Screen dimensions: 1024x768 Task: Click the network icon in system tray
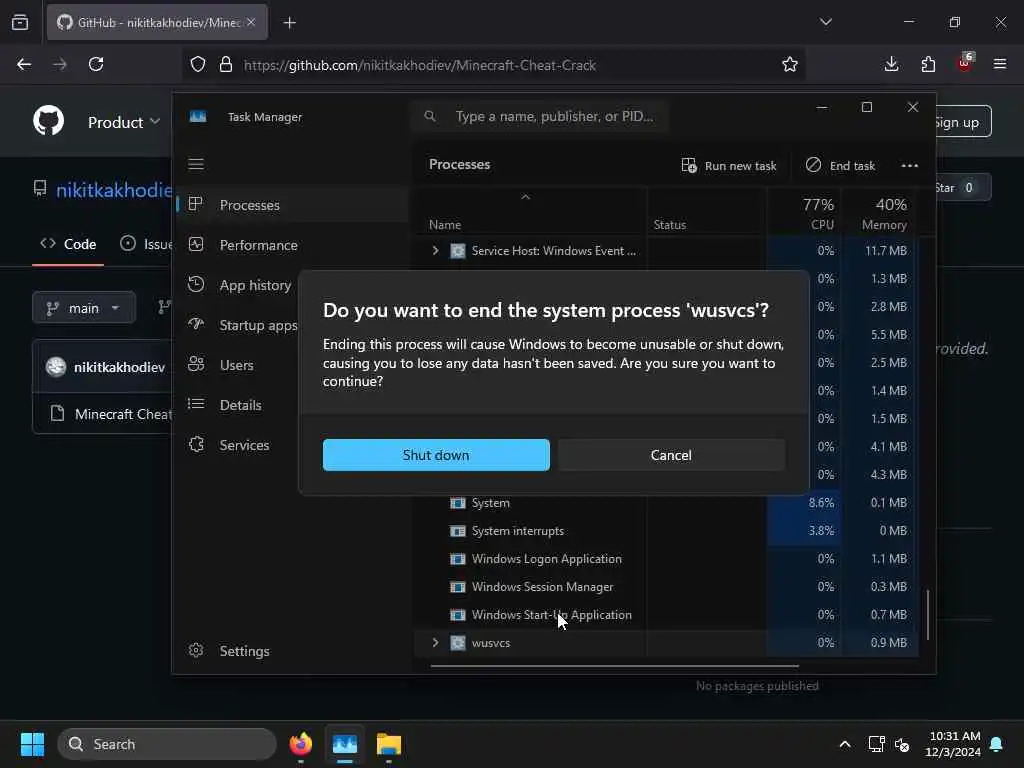click(876, 744)
